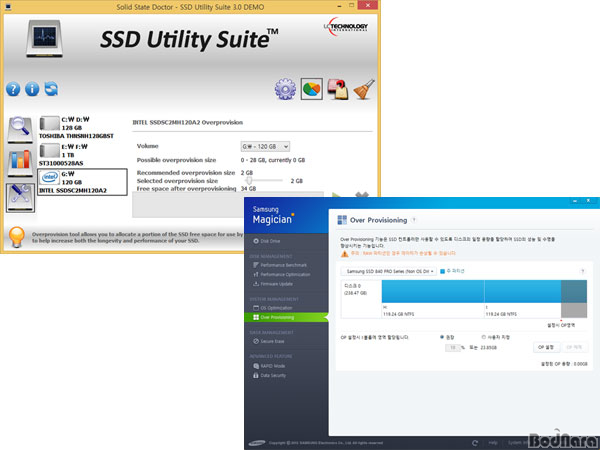Open Secure Erase in Magician sidebar
Image resolution: width=600 pixels, height=450 pixels.
pyautogui.click(x=269, y=341)
